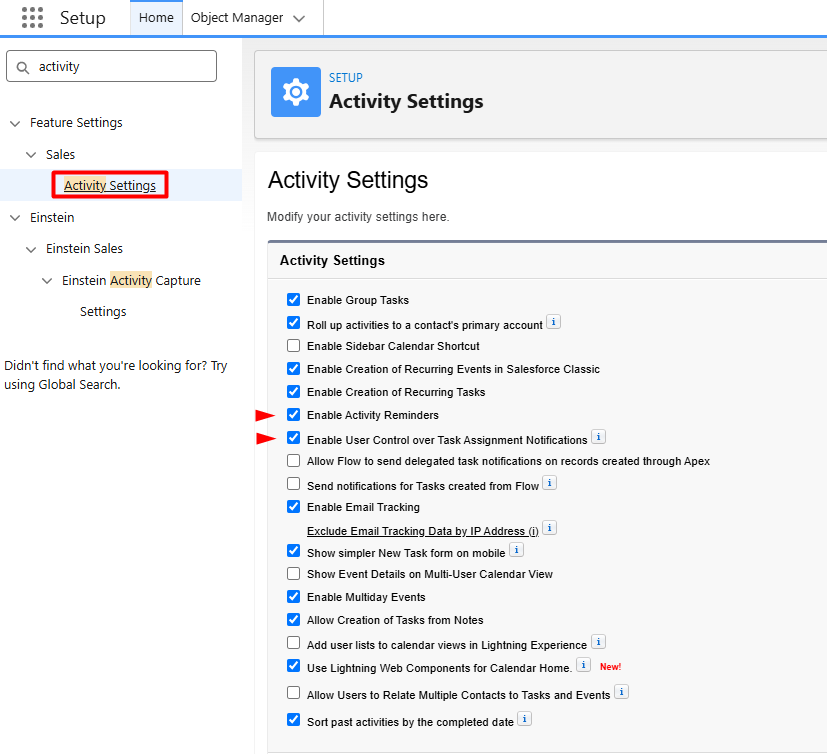This screenshot has width=827, height=754.
Task: Open info icon for Roll up activities
Action: click(553, 322)
